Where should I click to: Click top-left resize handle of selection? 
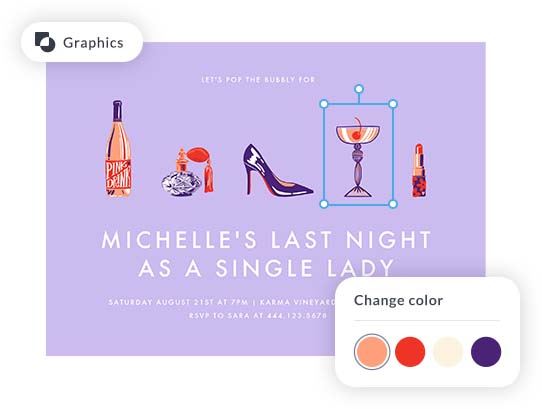click(x=324, y=104)
